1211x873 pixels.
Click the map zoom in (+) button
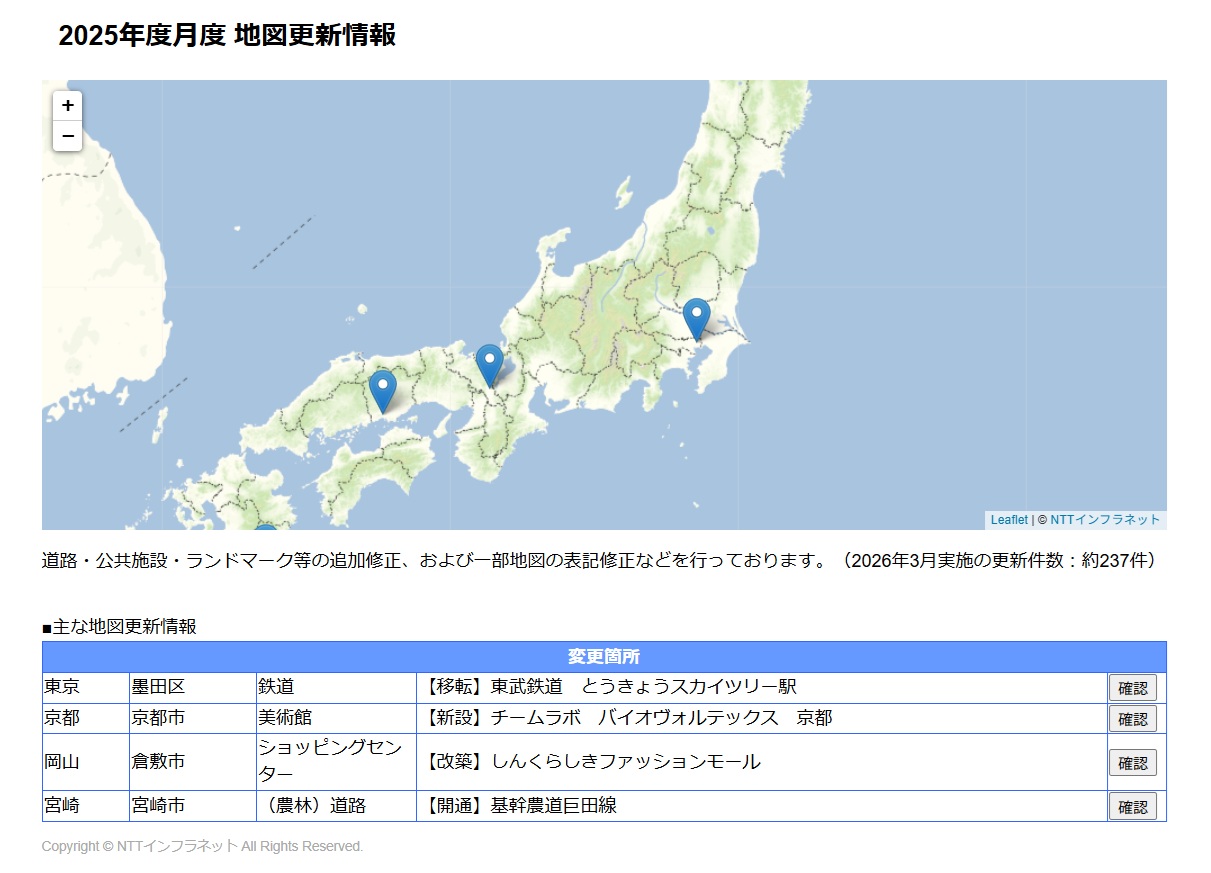pyautogui.click(x=67, y=106)
